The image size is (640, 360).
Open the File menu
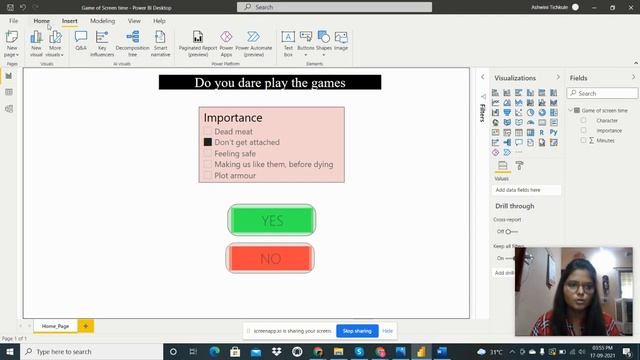click(13, 21)
